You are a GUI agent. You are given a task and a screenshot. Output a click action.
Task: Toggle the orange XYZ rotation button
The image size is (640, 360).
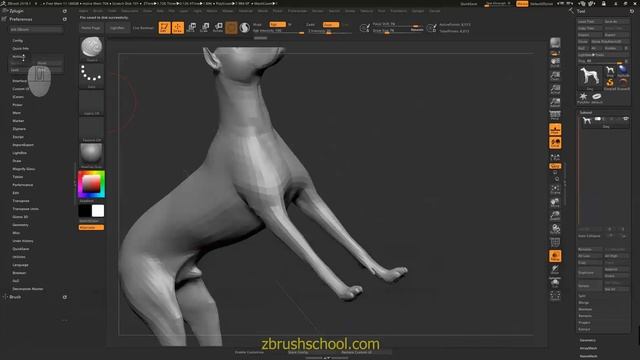pos(555,166)
